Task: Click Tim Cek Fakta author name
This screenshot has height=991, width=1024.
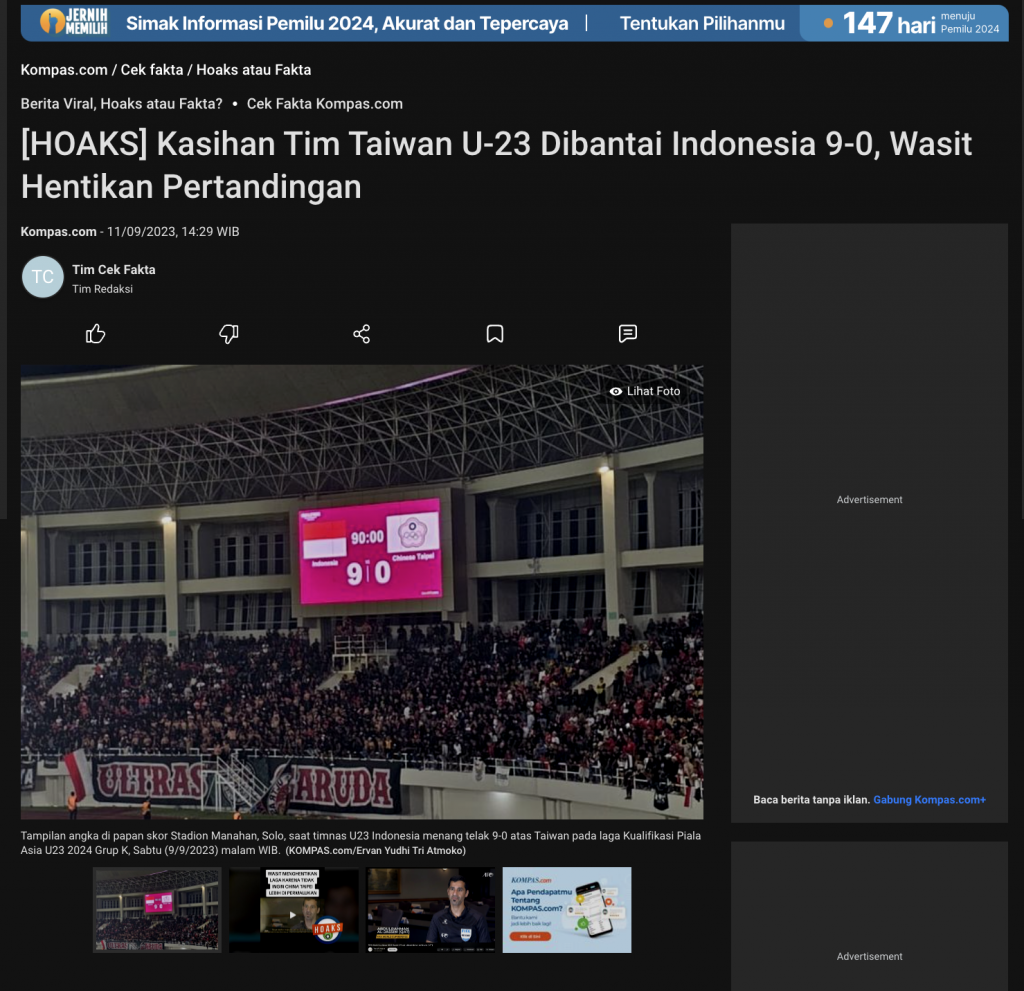Action: coord(114,269)
